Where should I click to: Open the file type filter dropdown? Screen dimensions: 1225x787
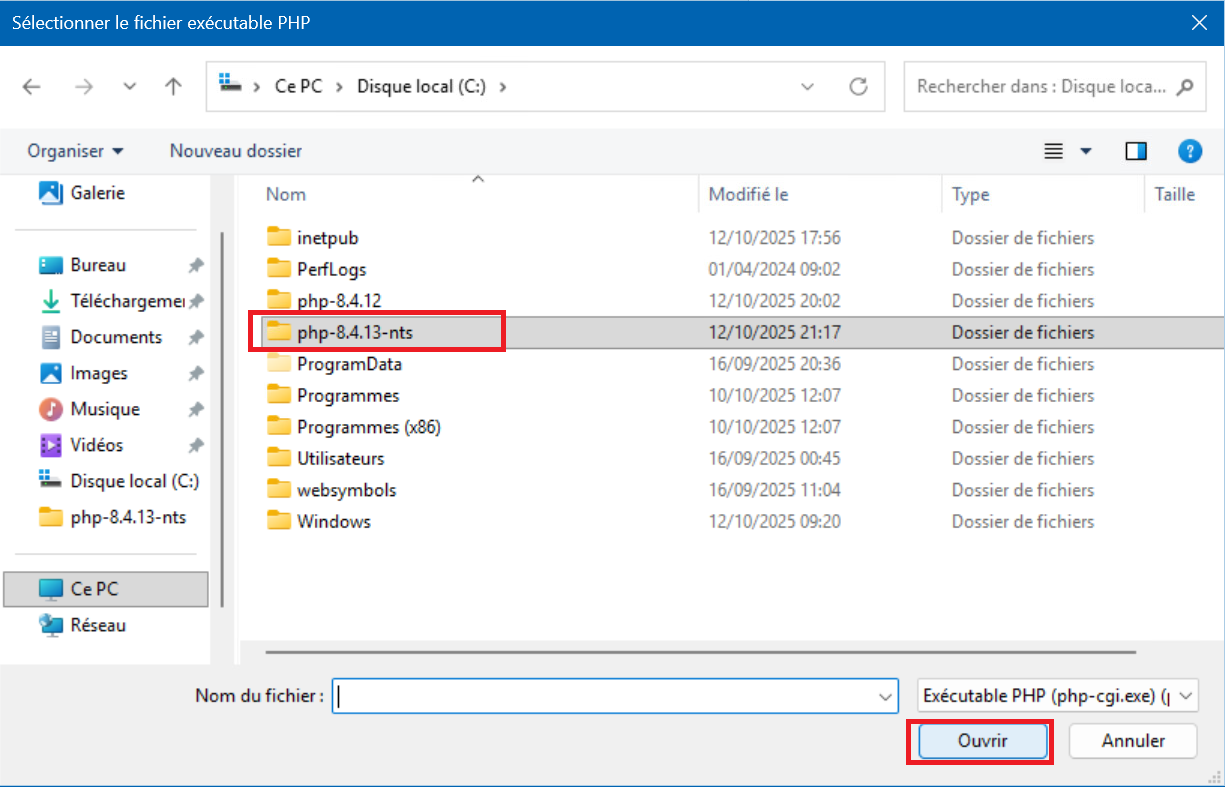[1057, 696]
